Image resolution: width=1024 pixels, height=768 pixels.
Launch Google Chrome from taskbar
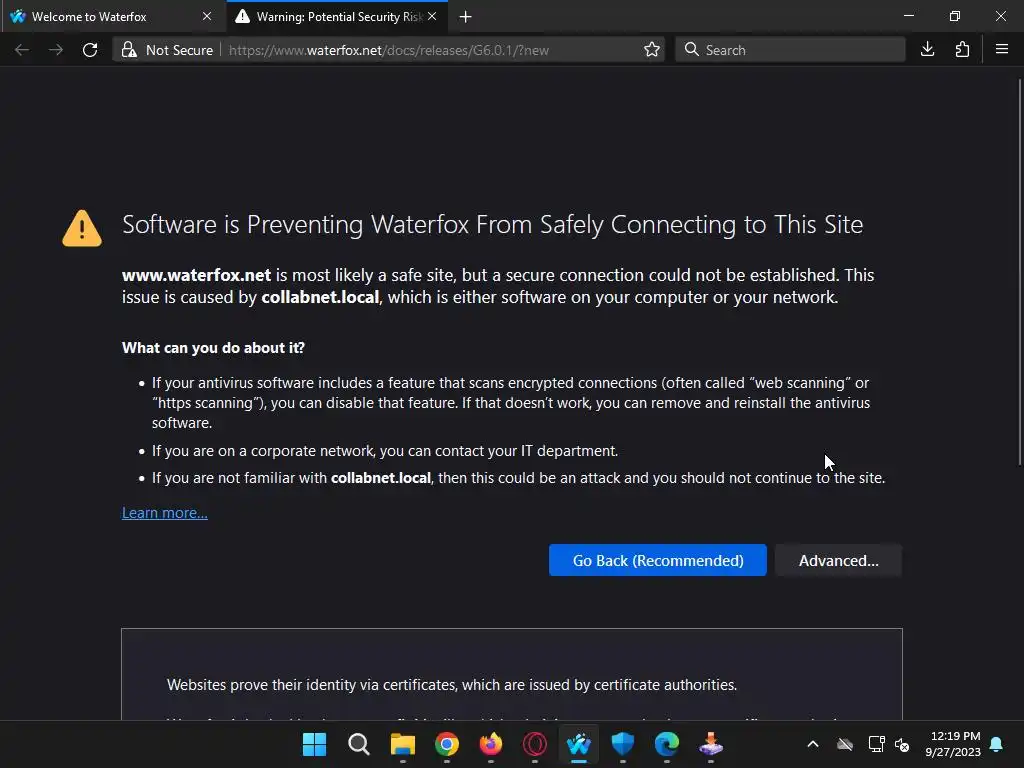tap(447, 744)
